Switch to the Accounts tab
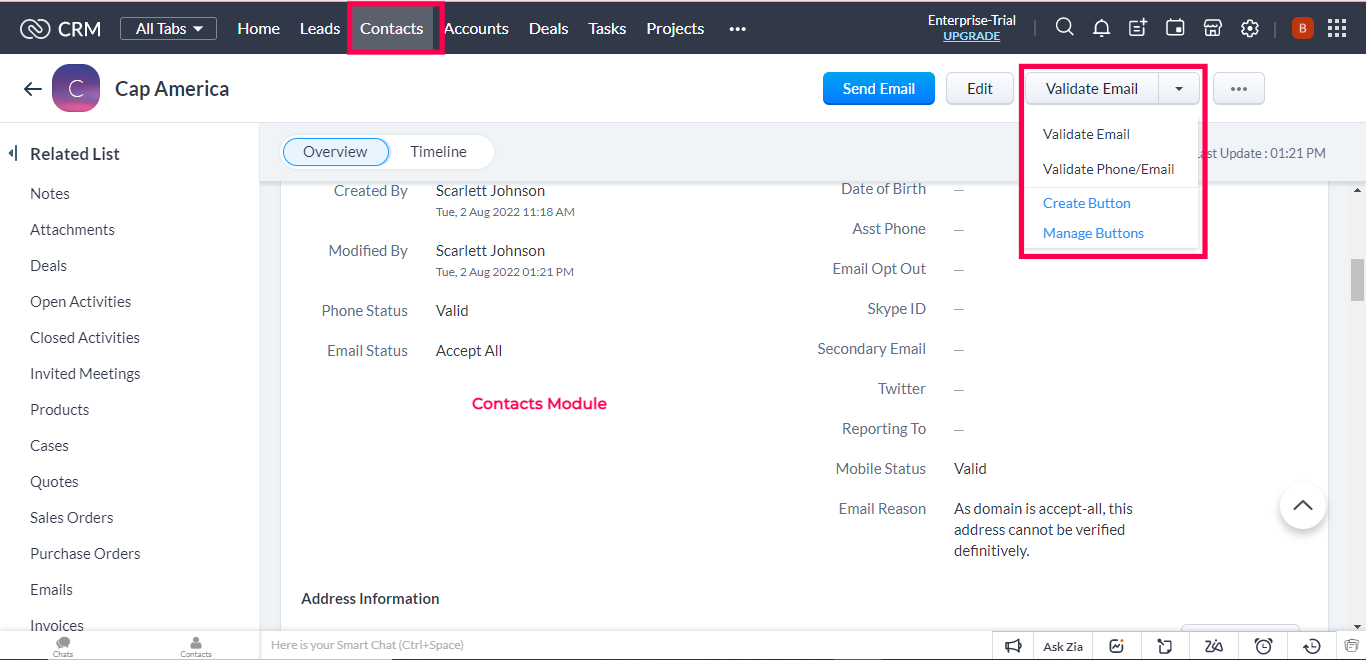1366x660 pixels. (476, 29)
